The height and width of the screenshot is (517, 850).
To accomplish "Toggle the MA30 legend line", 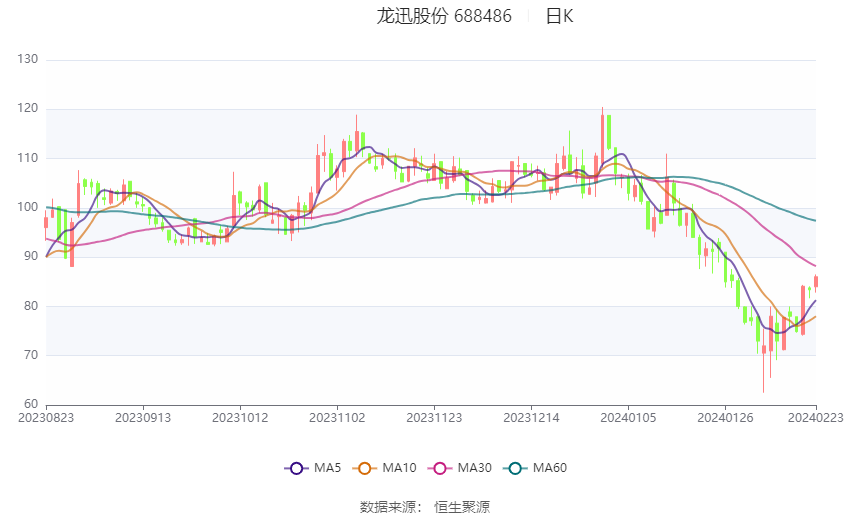I will 460,468.
